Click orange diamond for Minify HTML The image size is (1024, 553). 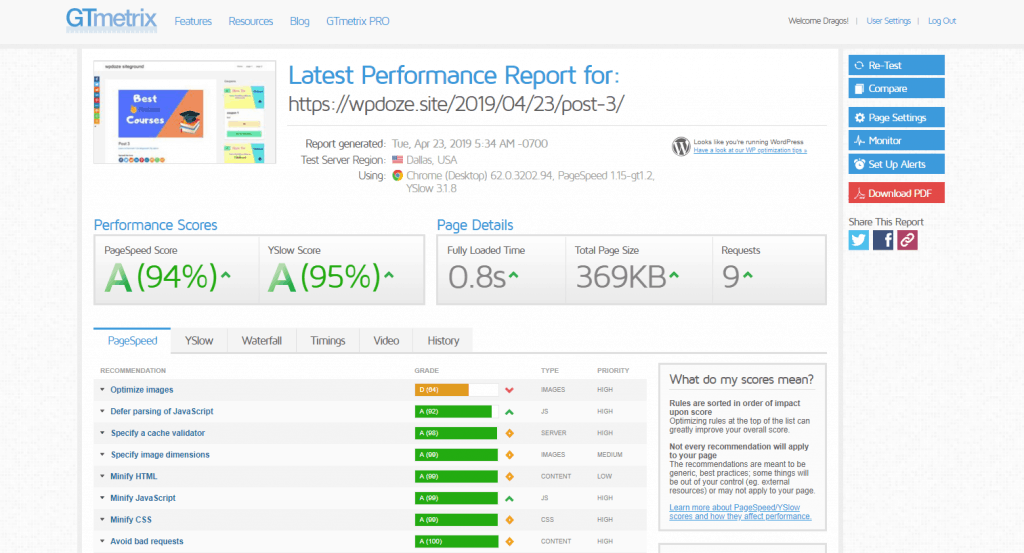[509, 477]
